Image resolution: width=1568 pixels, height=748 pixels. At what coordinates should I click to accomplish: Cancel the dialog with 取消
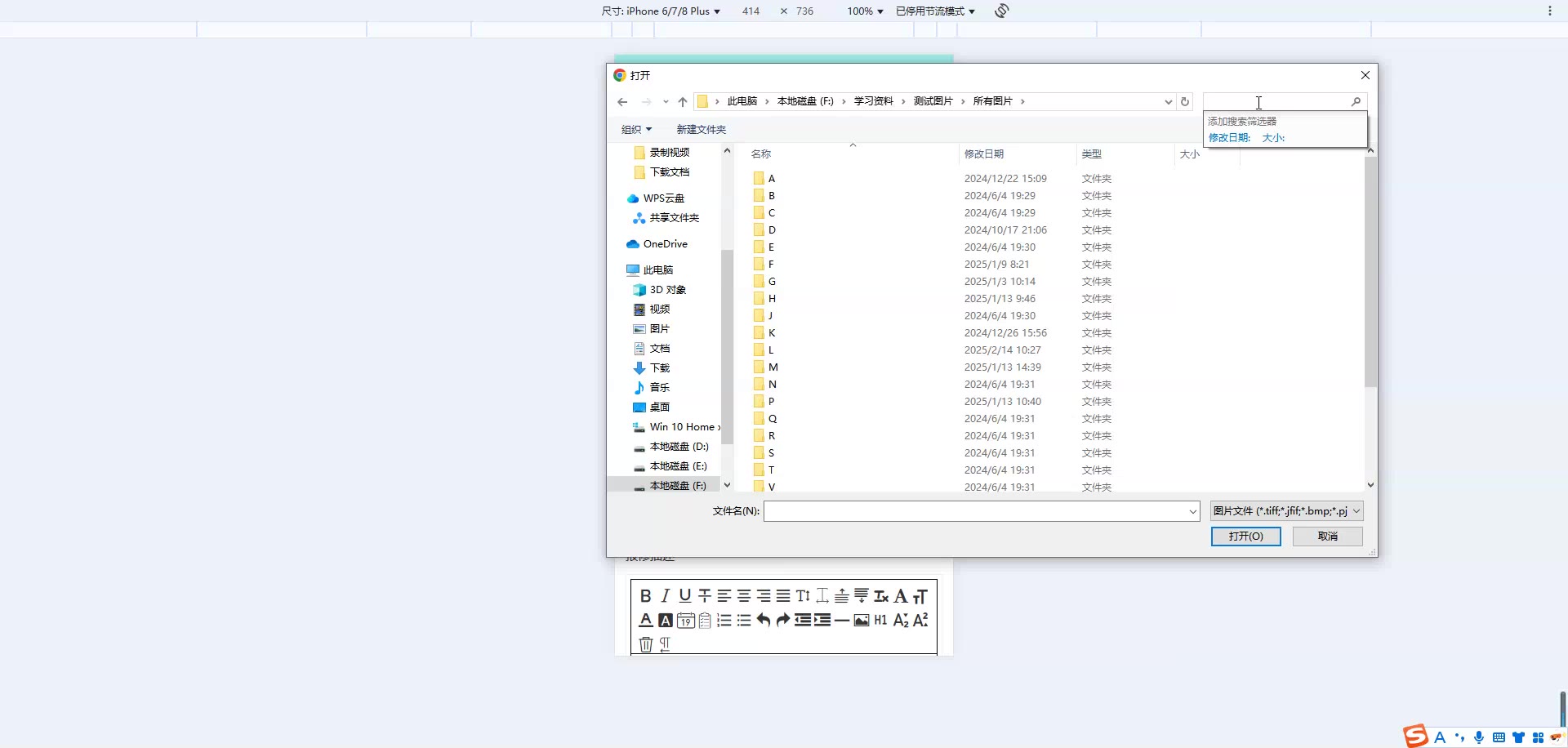click(x=1328, y=537)
